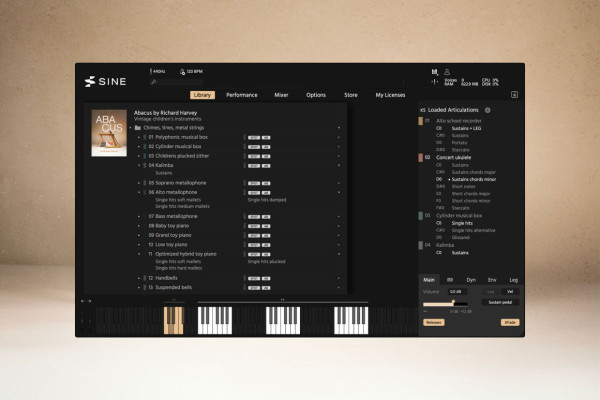Collapse the 06 Alto metallophone entry
The height and width of the screenshot is (400, 600).
[139, 191]
